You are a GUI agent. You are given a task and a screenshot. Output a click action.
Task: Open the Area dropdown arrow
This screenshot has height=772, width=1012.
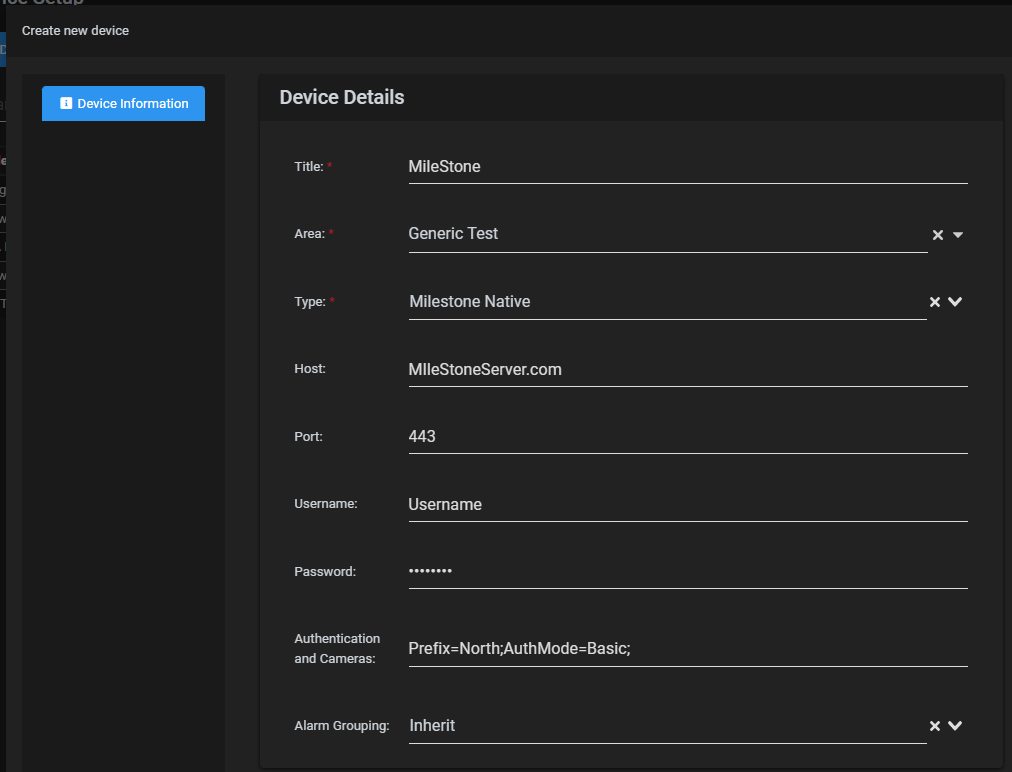click(958, 235)
